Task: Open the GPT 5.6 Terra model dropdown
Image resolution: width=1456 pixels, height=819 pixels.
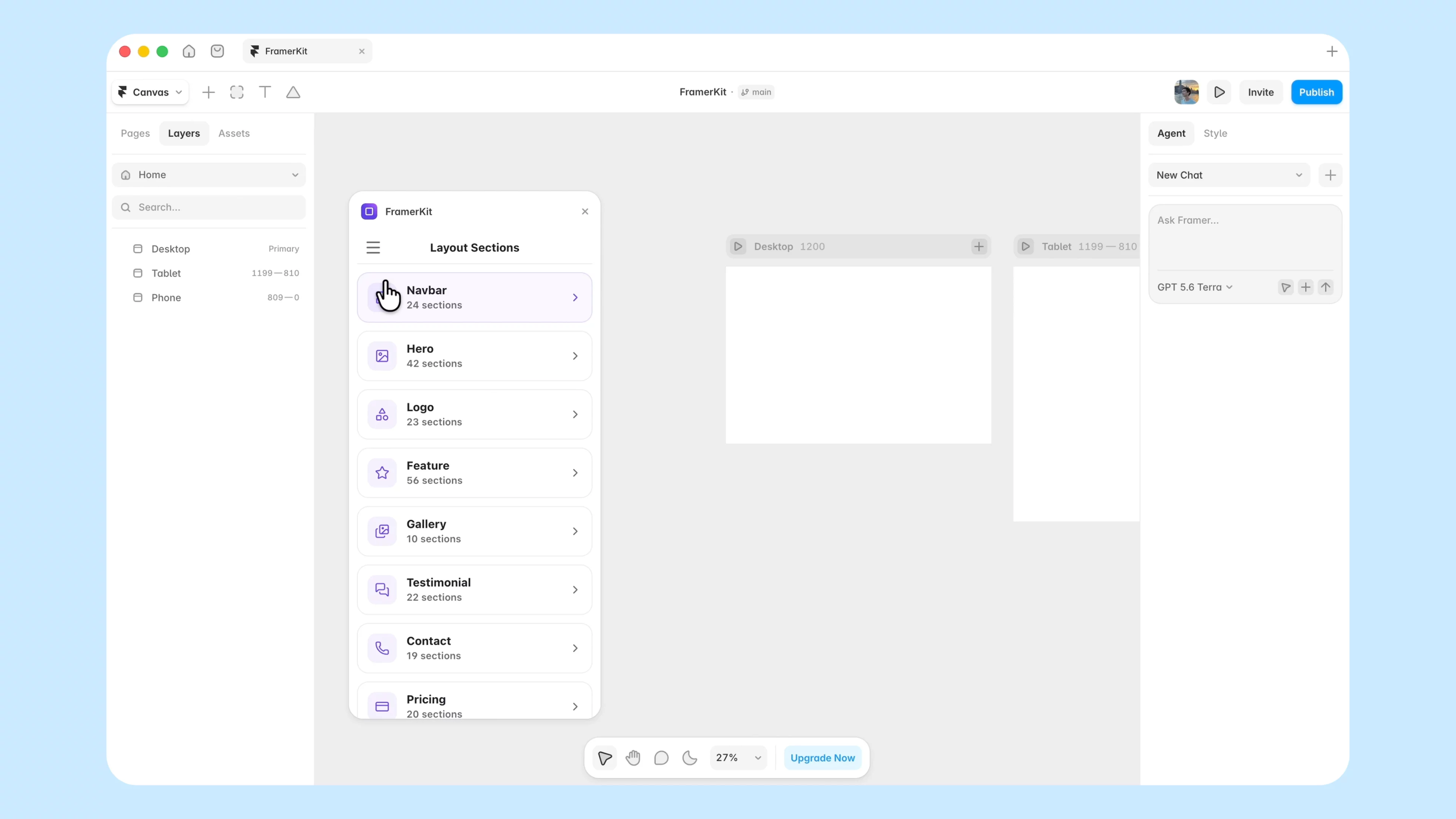Action: point(1194,287)
